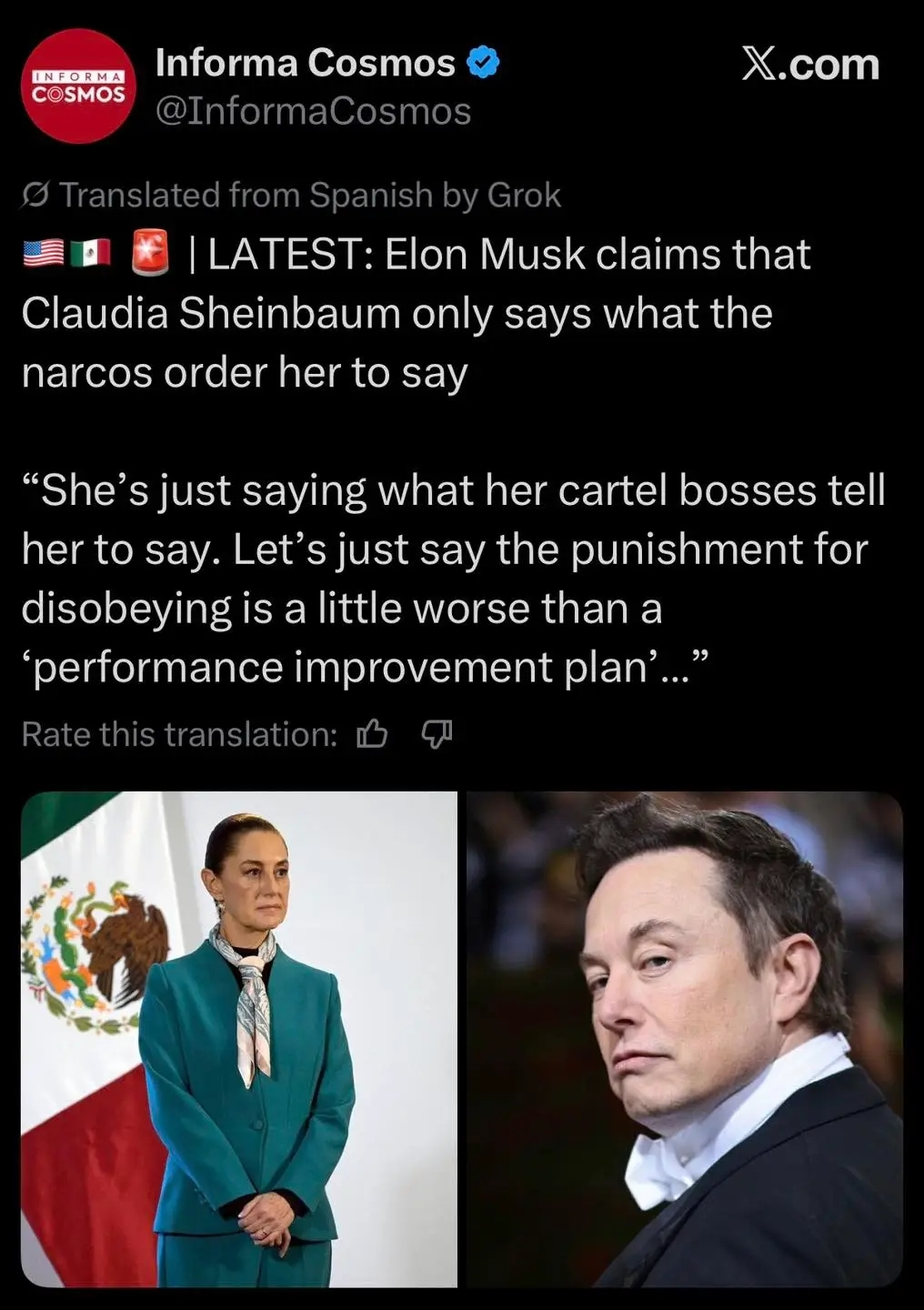Click the red siren emoji
This screenshot has height=1310, width=924.
(150, 253)
